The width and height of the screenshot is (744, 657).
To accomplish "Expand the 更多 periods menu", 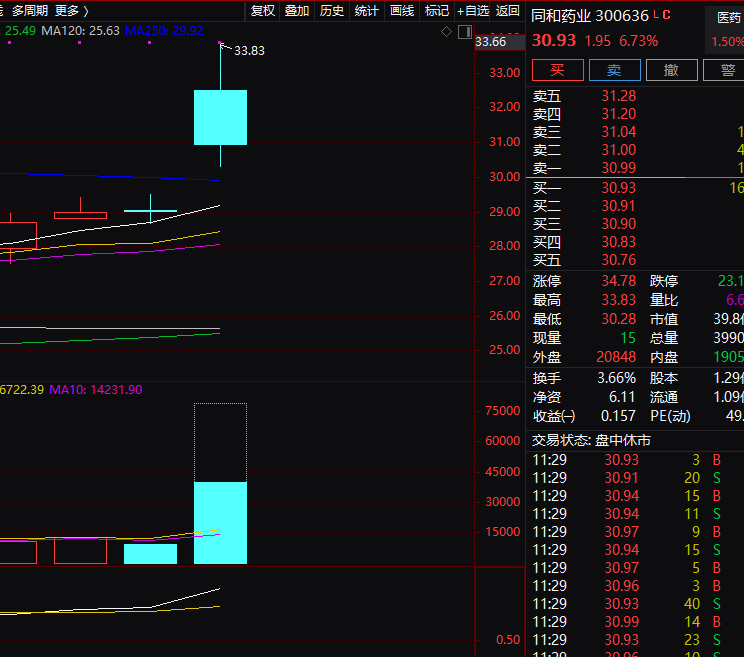I will click(72, 10).
